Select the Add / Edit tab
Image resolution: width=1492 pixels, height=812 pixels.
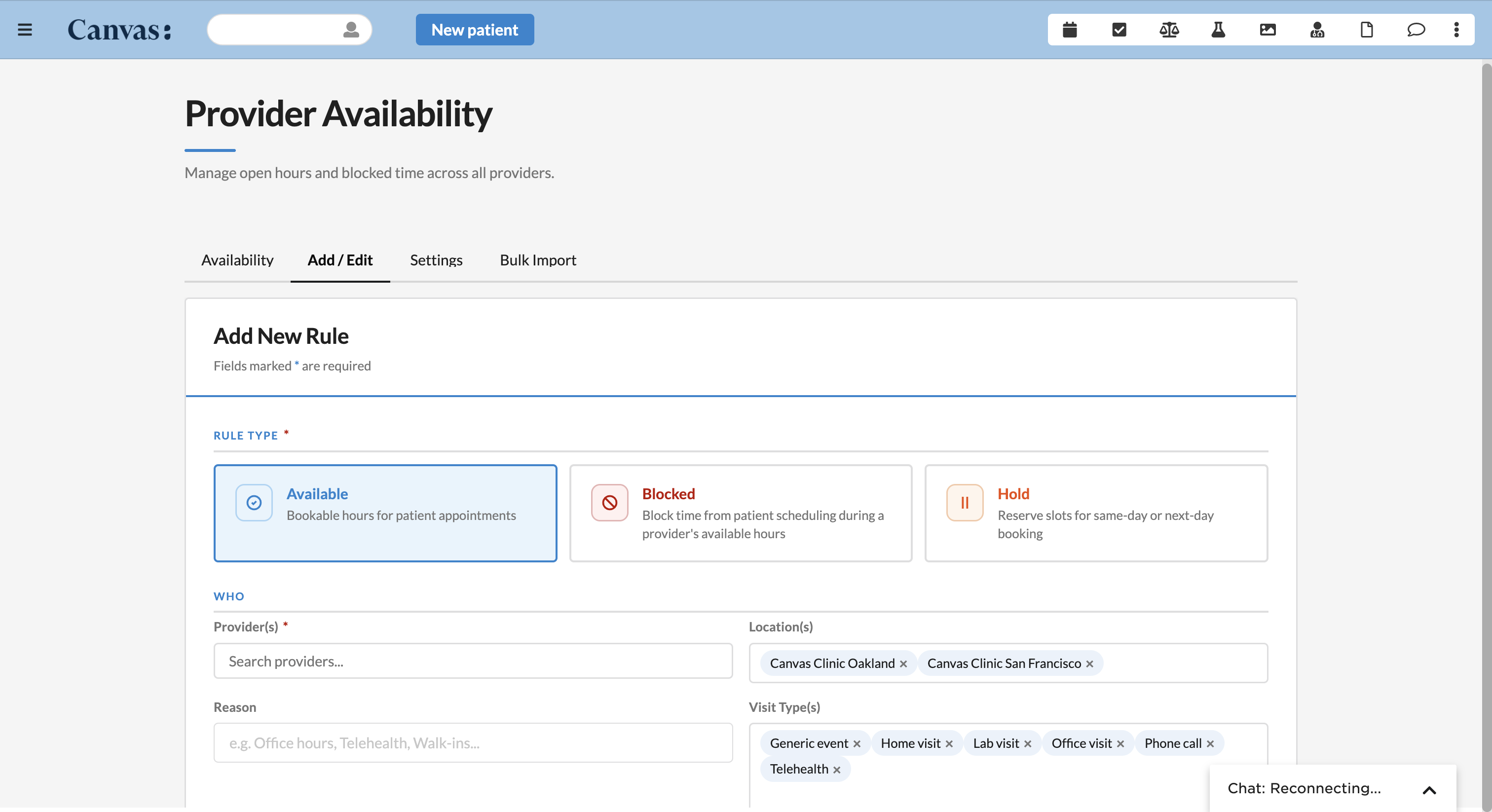tap(340, 260)
